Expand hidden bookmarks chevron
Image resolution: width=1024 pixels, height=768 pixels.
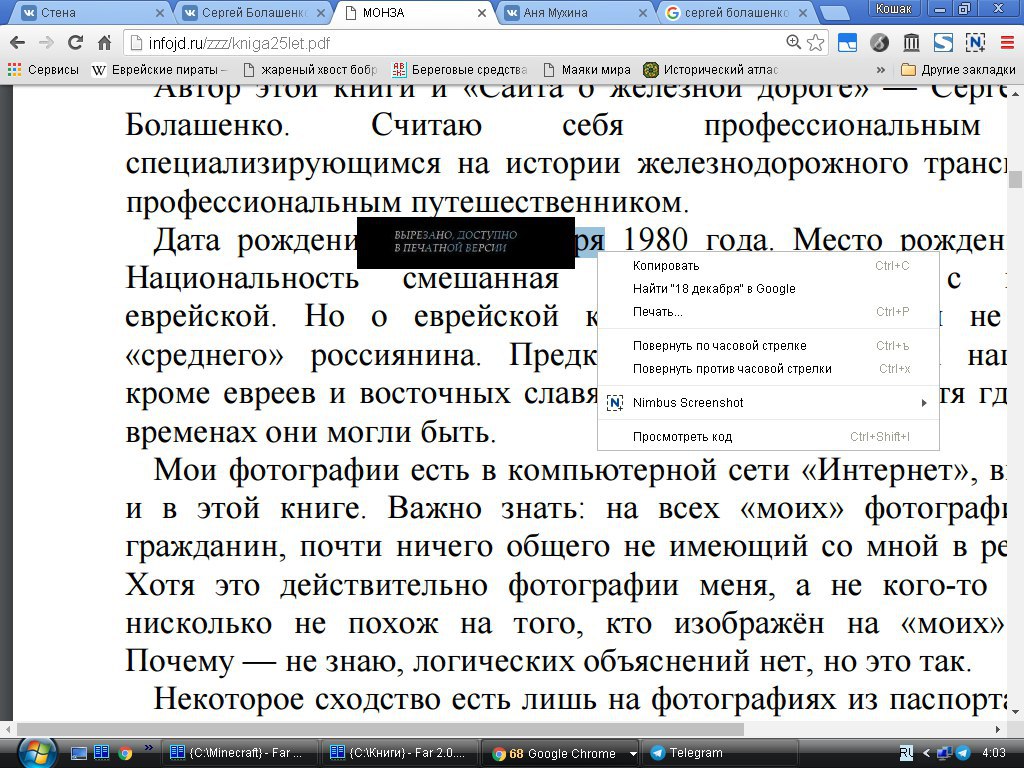tap(880, 70)
